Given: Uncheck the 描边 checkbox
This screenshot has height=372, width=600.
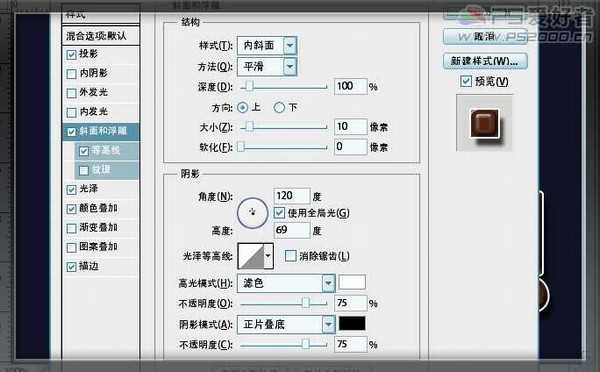Looking at the screenshot, I should coord(72,267).
